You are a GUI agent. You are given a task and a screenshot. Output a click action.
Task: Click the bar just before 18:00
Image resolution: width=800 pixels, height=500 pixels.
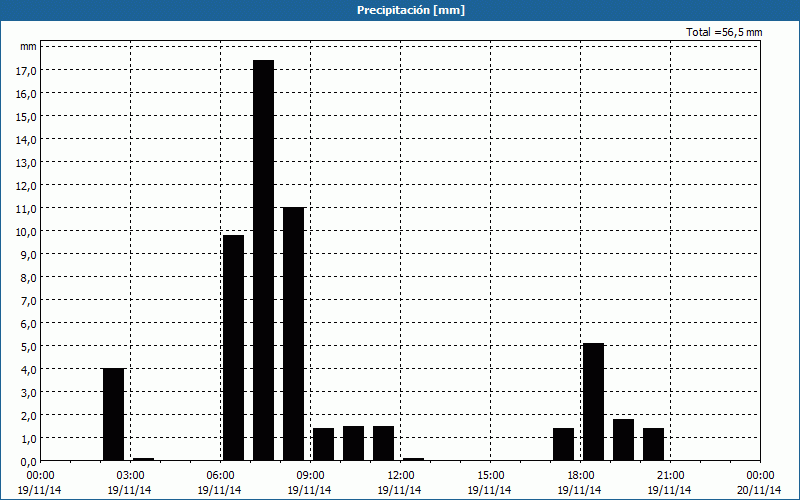(x=563, y=444)
